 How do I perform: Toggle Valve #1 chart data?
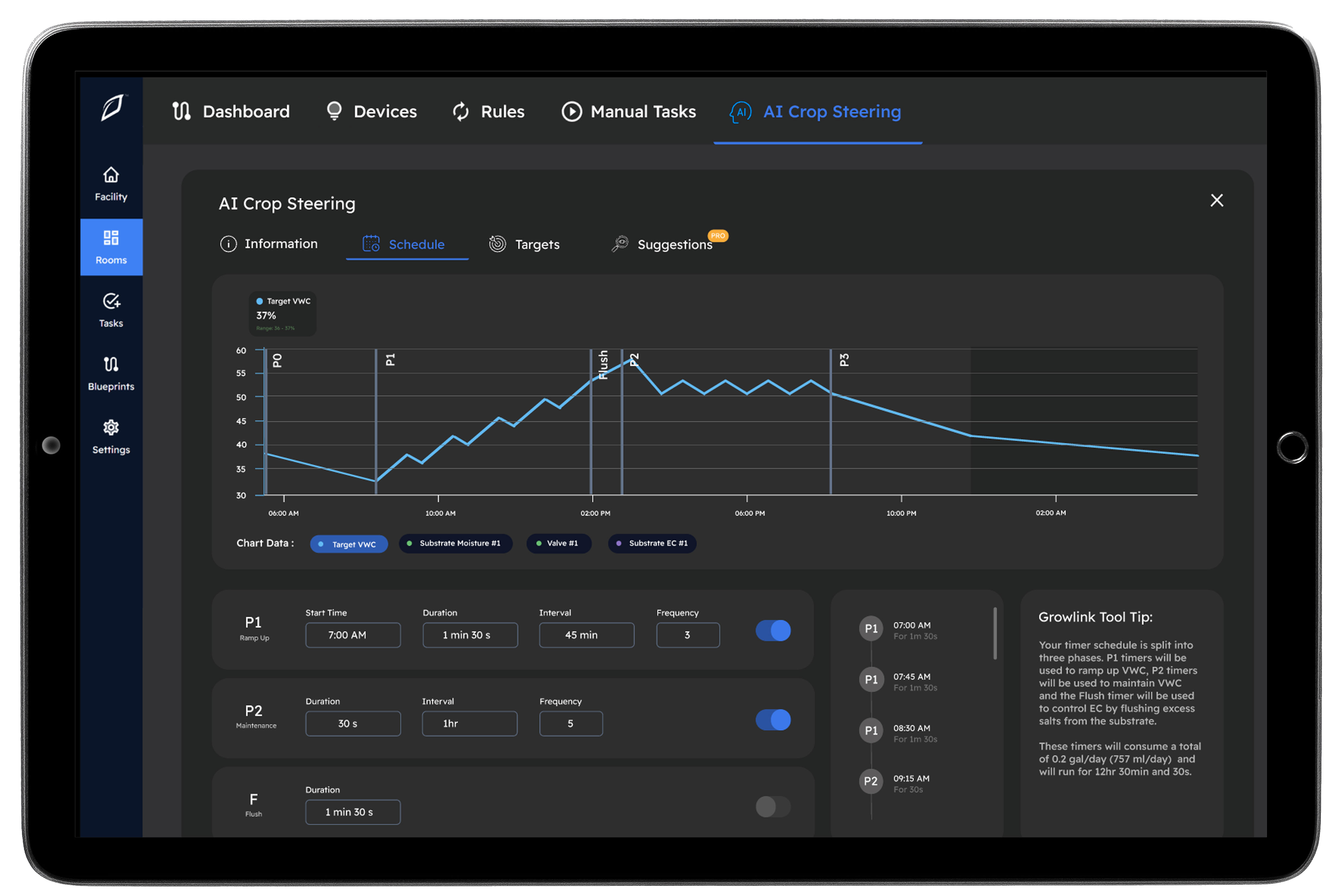[x=558, y=543]
